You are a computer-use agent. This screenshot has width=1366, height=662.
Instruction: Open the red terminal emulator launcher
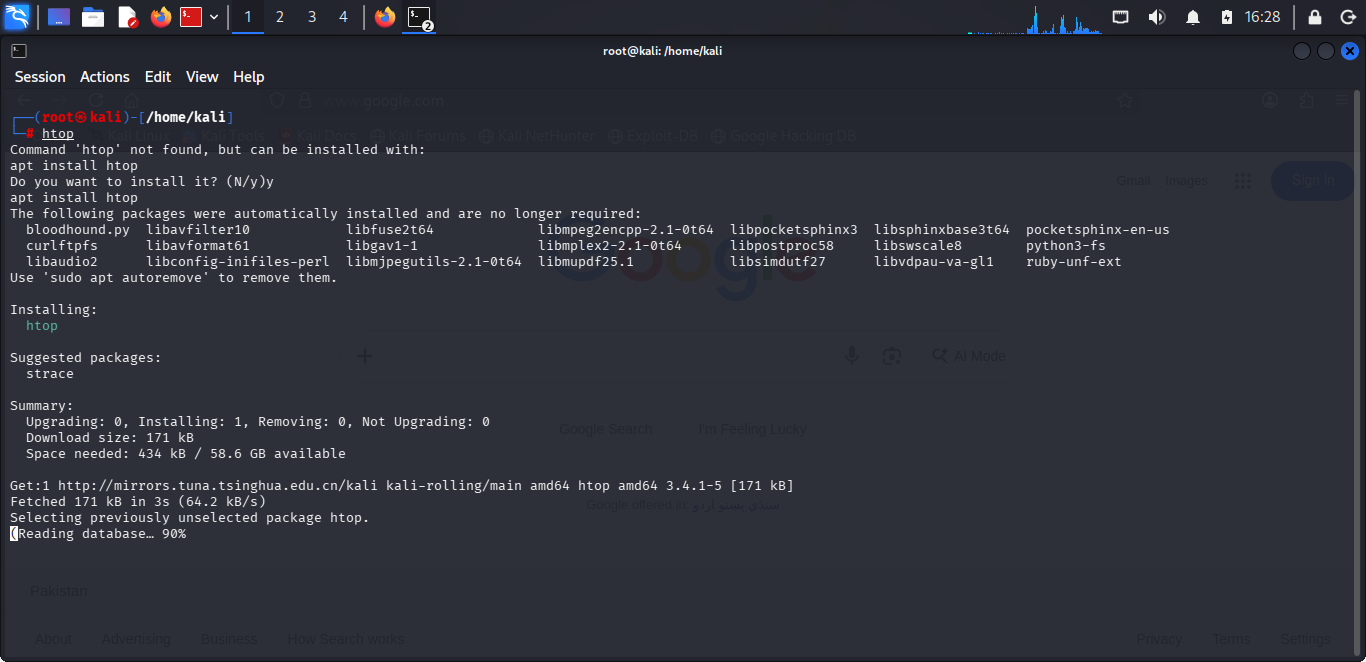[x=191, y=17]
